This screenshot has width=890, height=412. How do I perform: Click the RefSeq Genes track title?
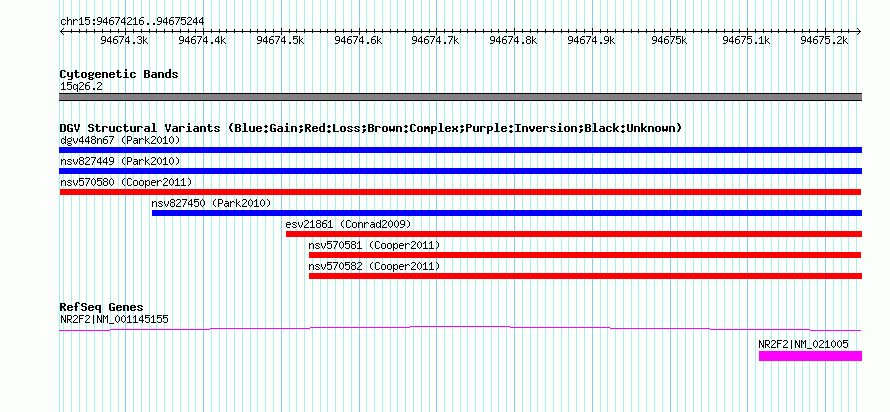[x=102, y=307]
